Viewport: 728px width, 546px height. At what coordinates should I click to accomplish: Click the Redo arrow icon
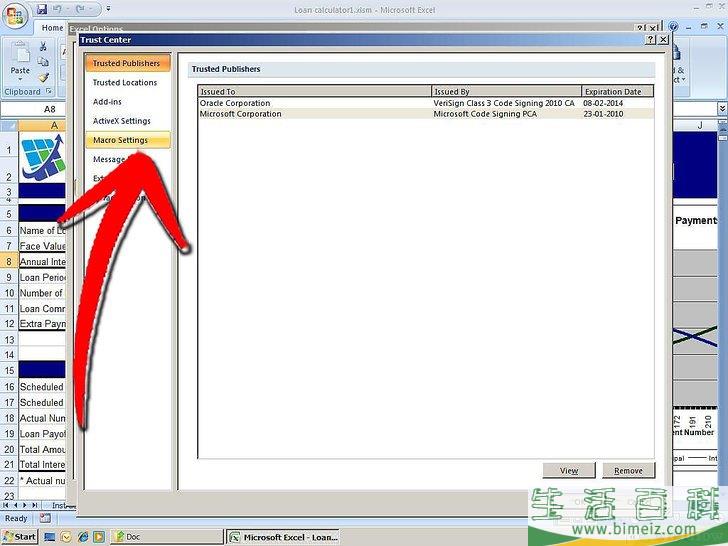pos(79,8)
